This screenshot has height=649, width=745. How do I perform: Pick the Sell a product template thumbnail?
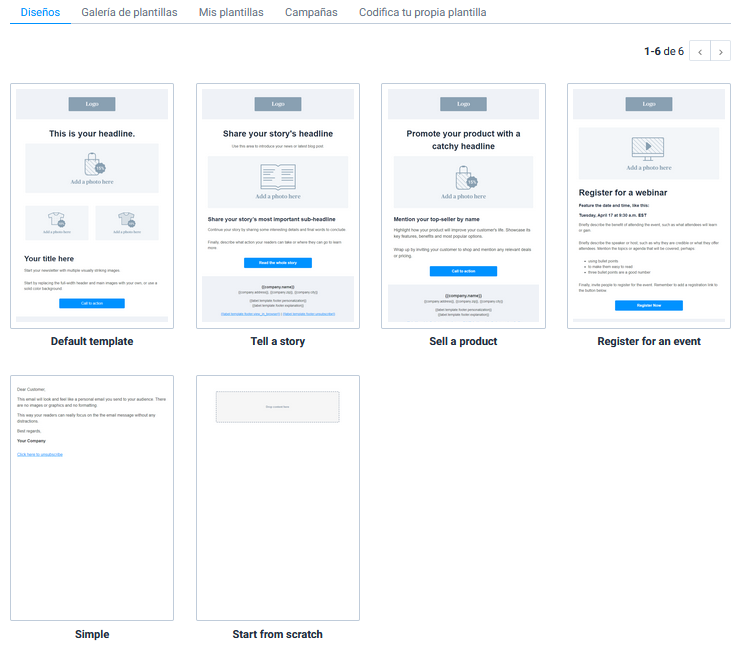pos(463,206)
